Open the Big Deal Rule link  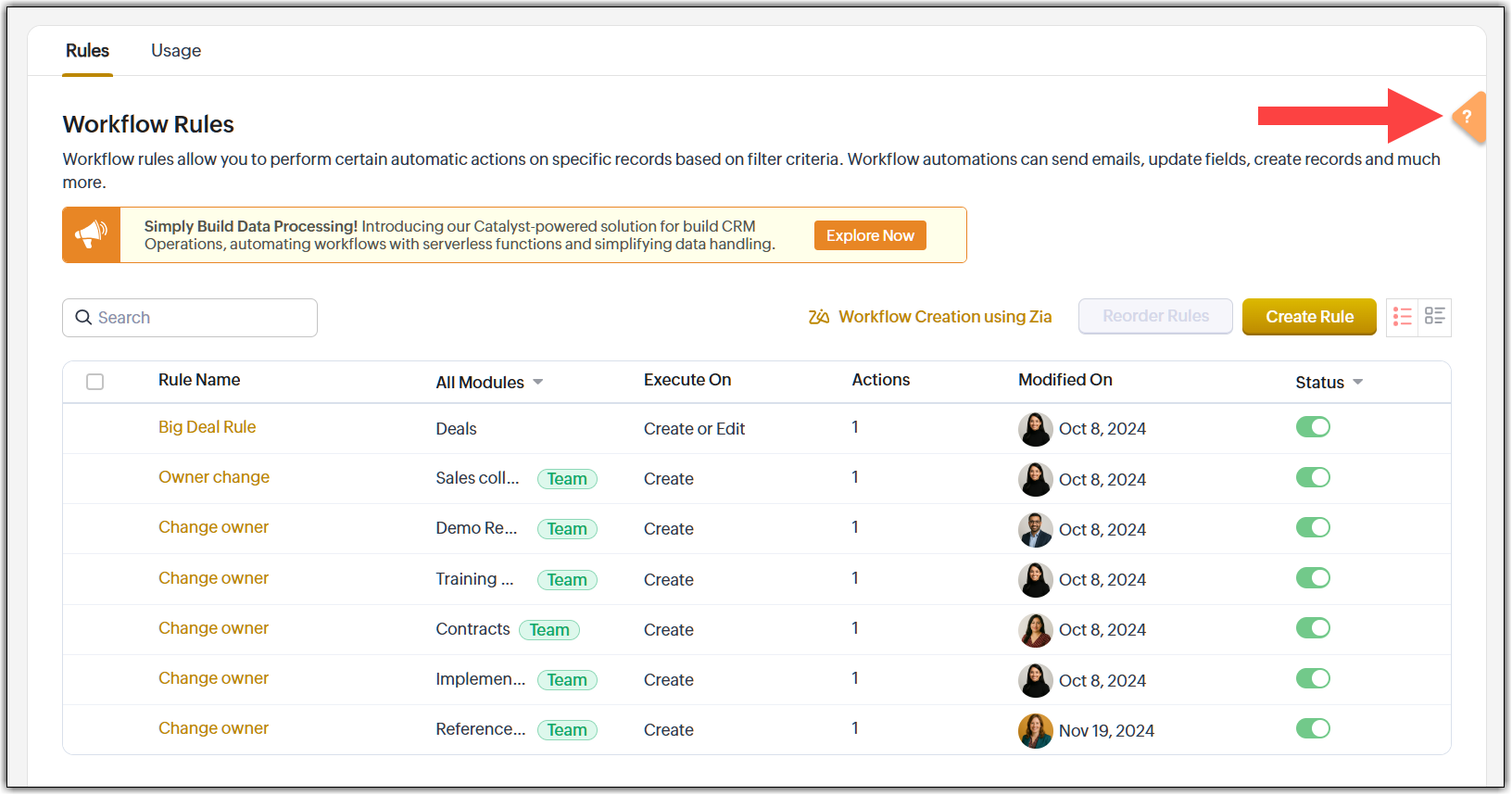207,427
